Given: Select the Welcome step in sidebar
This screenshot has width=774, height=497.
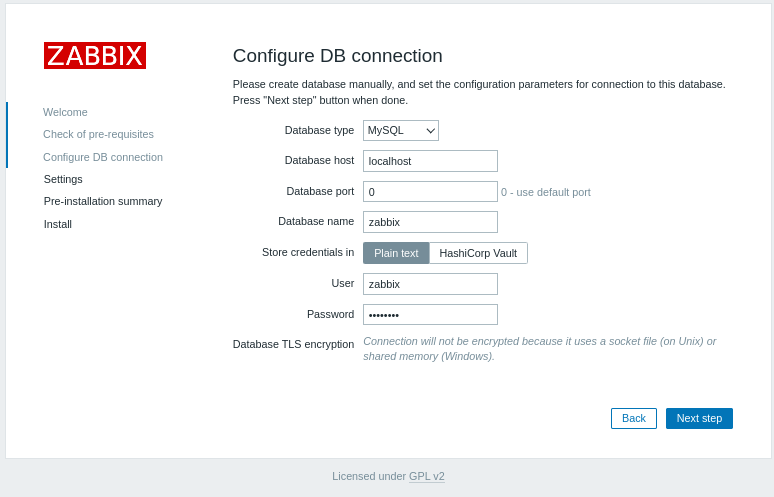Looking at the screenshot, I should click(x=65, y=112).
